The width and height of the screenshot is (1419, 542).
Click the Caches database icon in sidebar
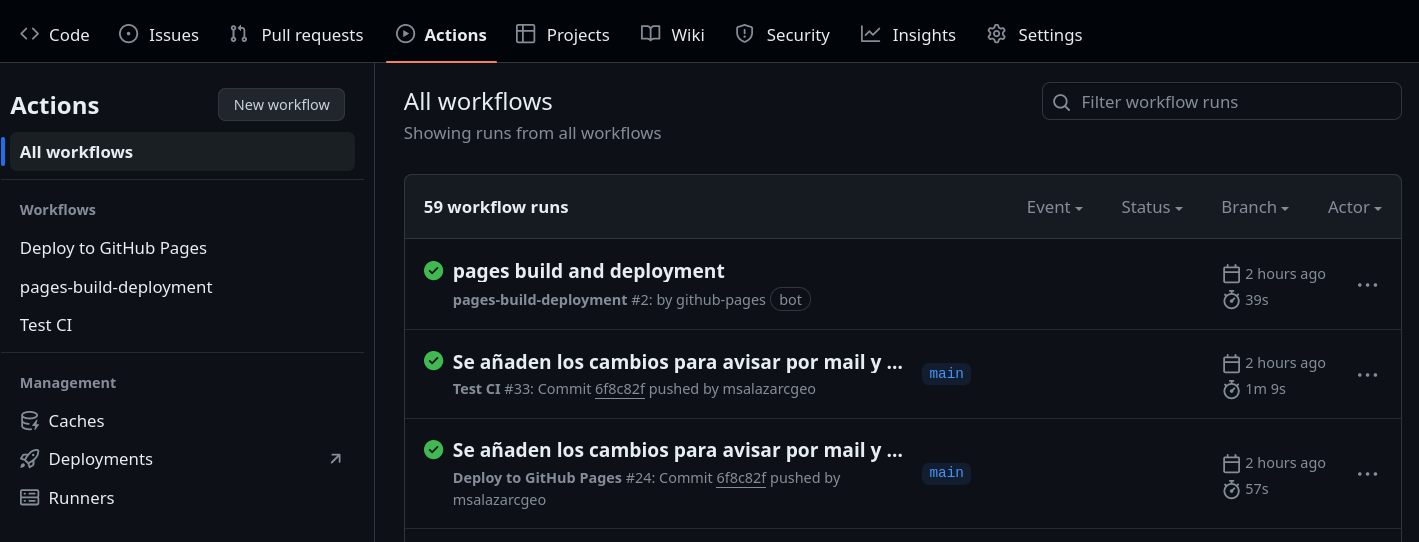click(x=30, y=421)
